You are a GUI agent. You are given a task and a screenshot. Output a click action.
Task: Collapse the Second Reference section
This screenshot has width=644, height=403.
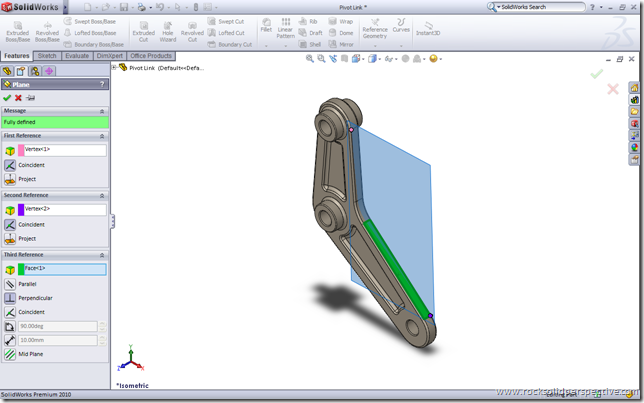102,196
